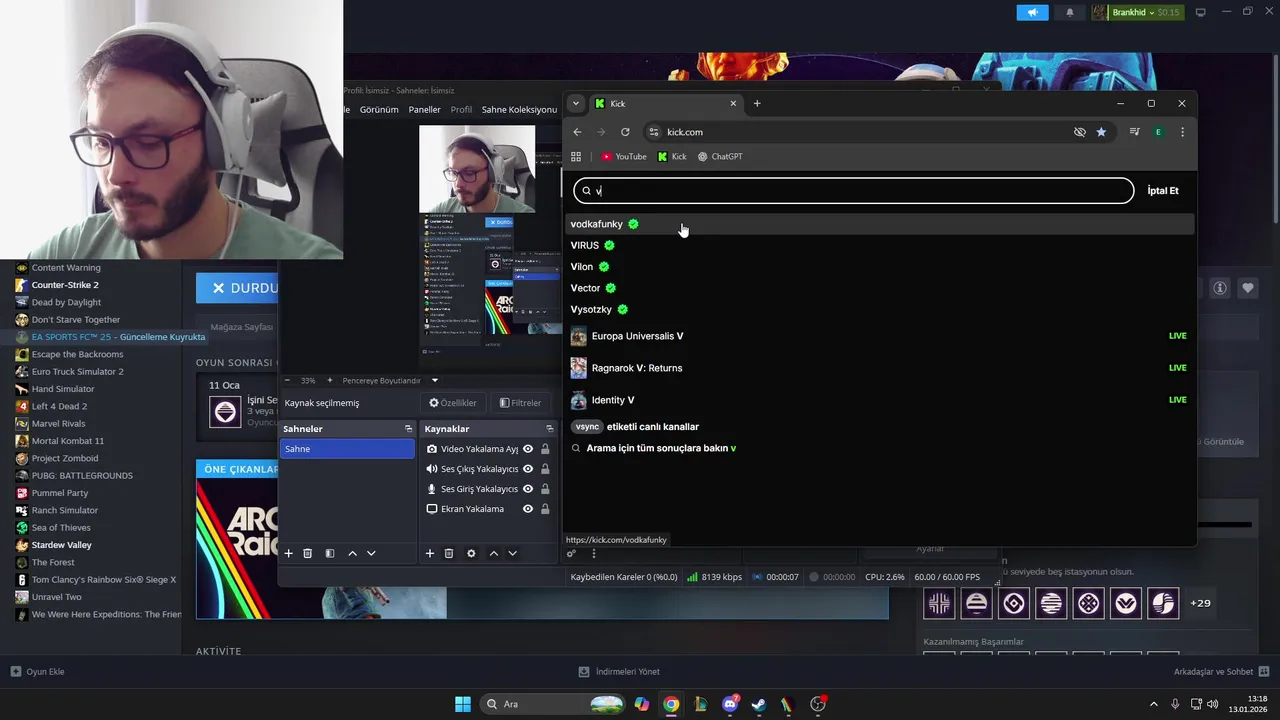Select vodkafunky search suggestion on Kick
The image size is (1280, 720).
pos(880,224)
